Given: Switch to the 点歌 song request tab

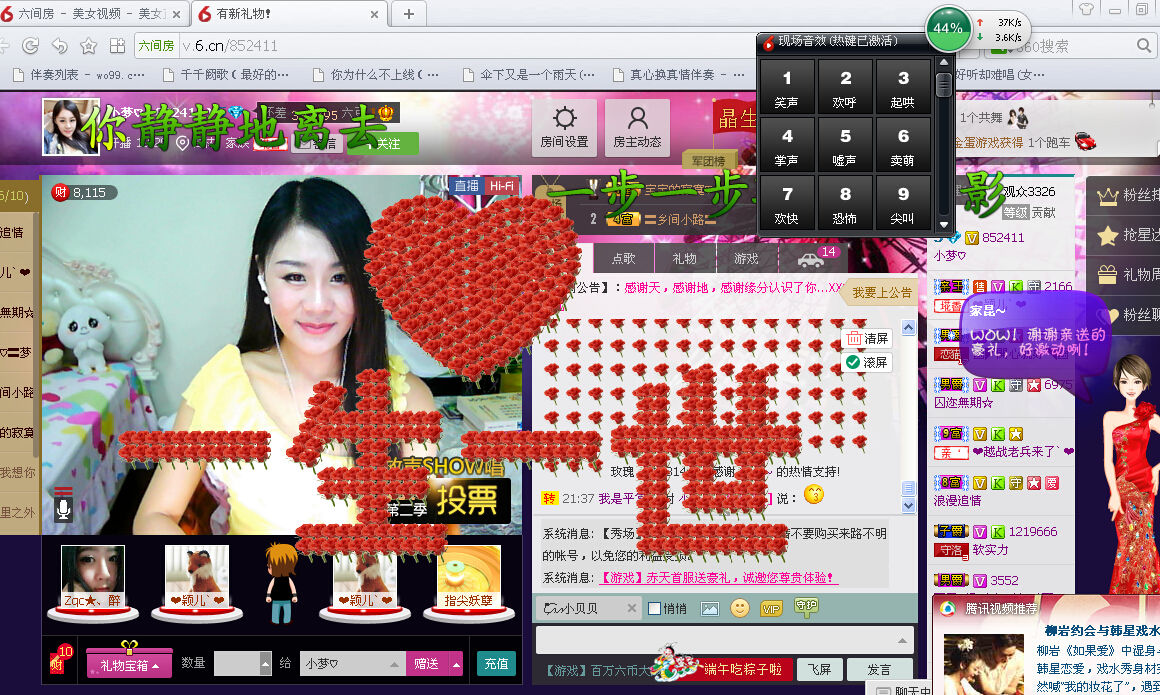Looking at the screenshot, I should (624, 258).
